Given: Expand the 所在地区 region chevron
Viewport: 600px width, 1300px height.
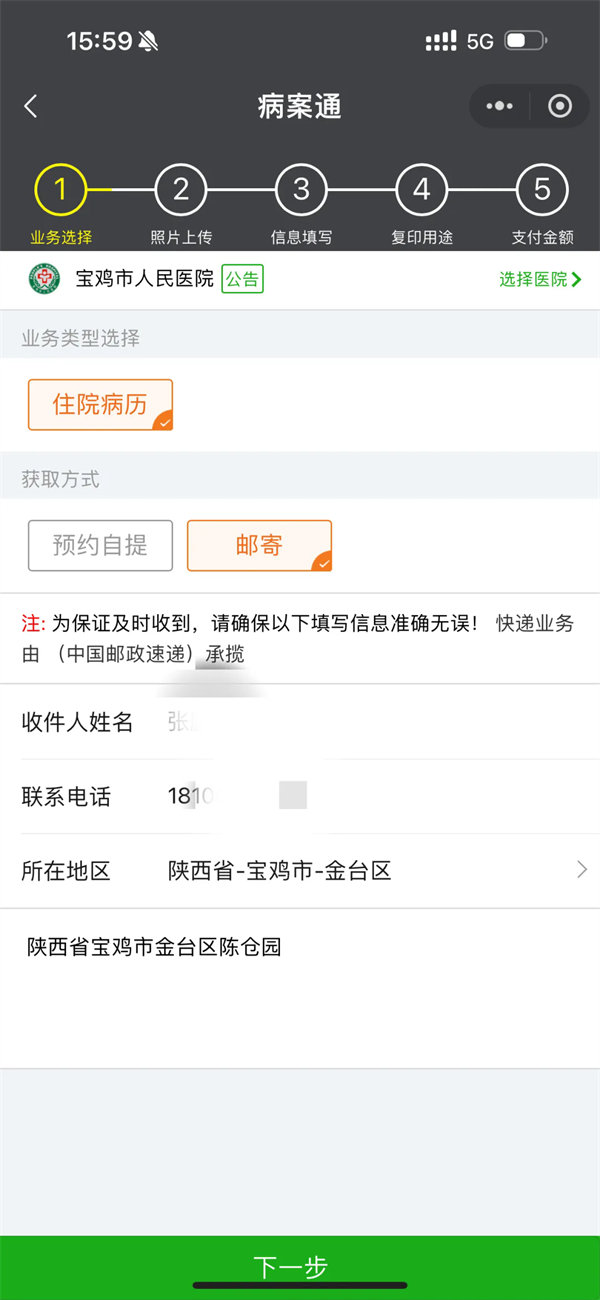Looking at the screenshot, I should pos(581,870).
